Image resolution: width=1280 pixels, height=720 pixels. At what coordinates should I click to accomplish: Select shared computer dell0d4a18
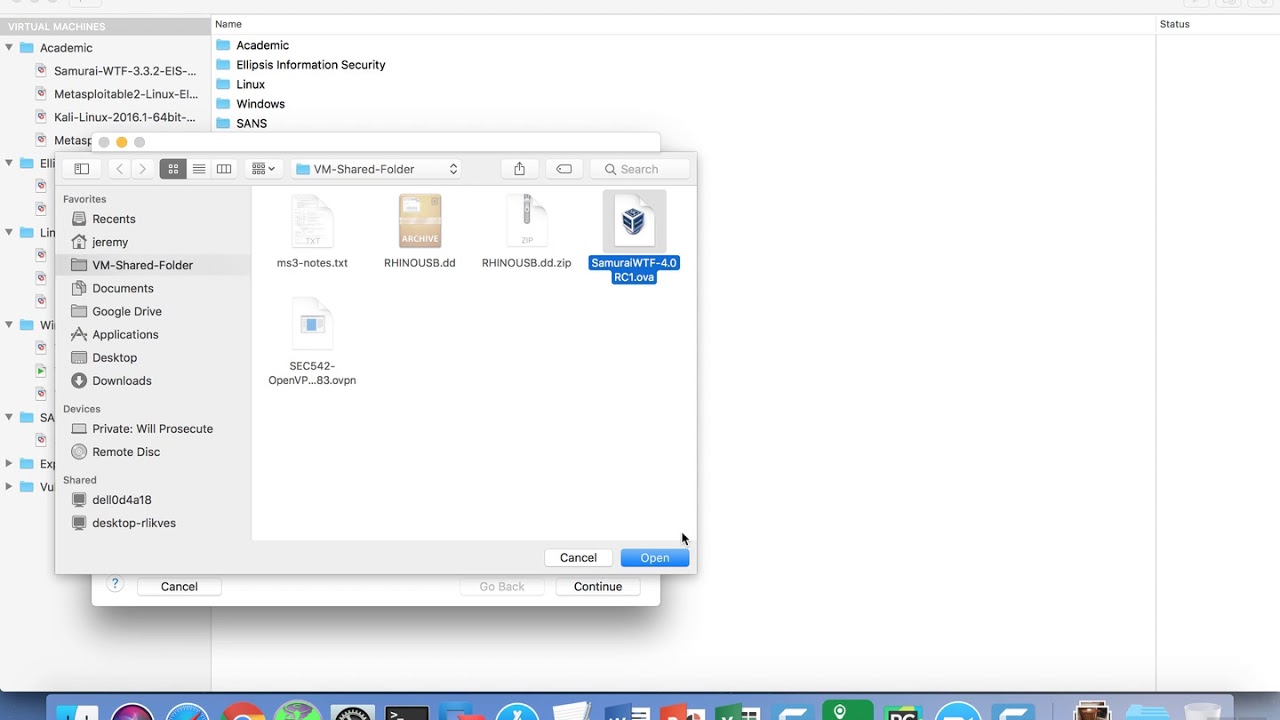(122, 499)
